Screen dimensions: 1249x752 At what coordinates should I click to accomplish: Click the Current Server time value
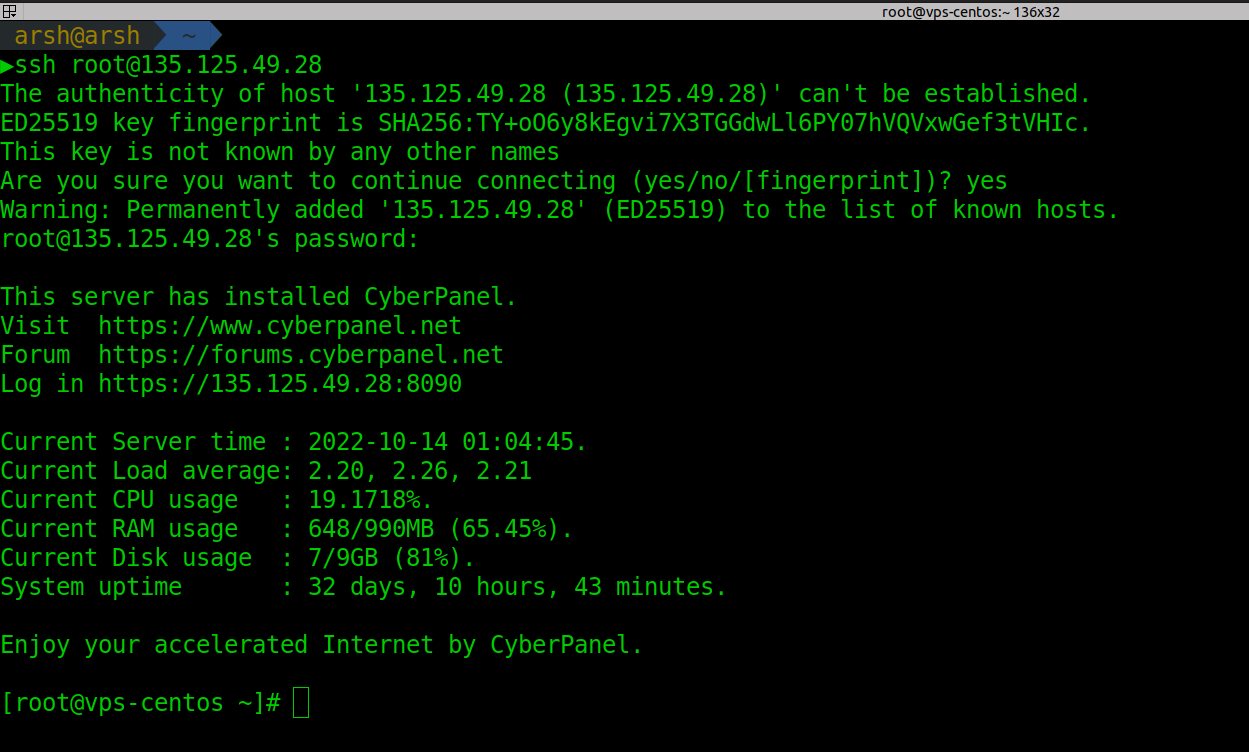[447, 442]
